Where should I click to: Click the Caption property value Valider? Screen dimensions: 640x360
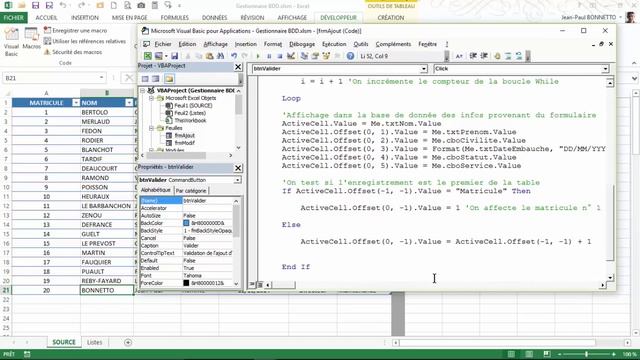pyautogui.click(x=207, y=246)
